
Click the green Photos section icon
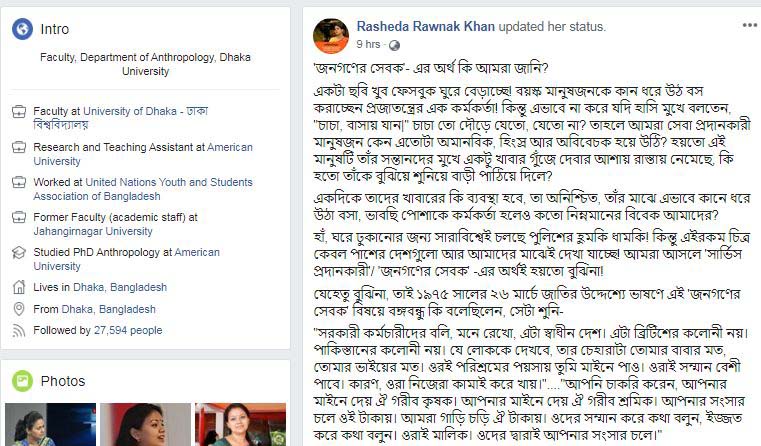pos(22,381)
